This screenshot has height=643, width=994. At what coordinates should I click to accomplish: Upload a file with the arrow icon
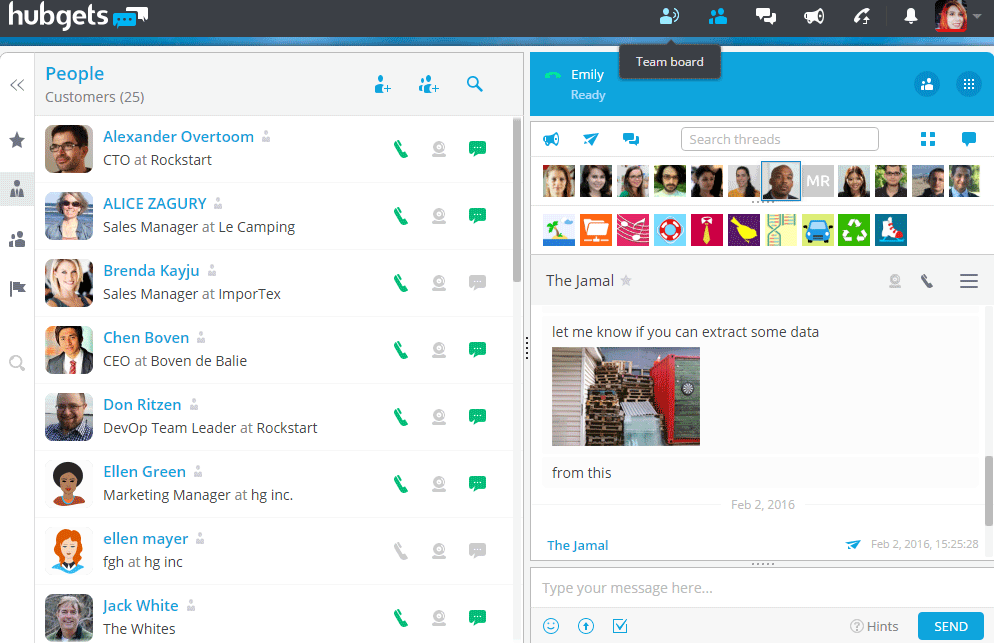point(586,627)
